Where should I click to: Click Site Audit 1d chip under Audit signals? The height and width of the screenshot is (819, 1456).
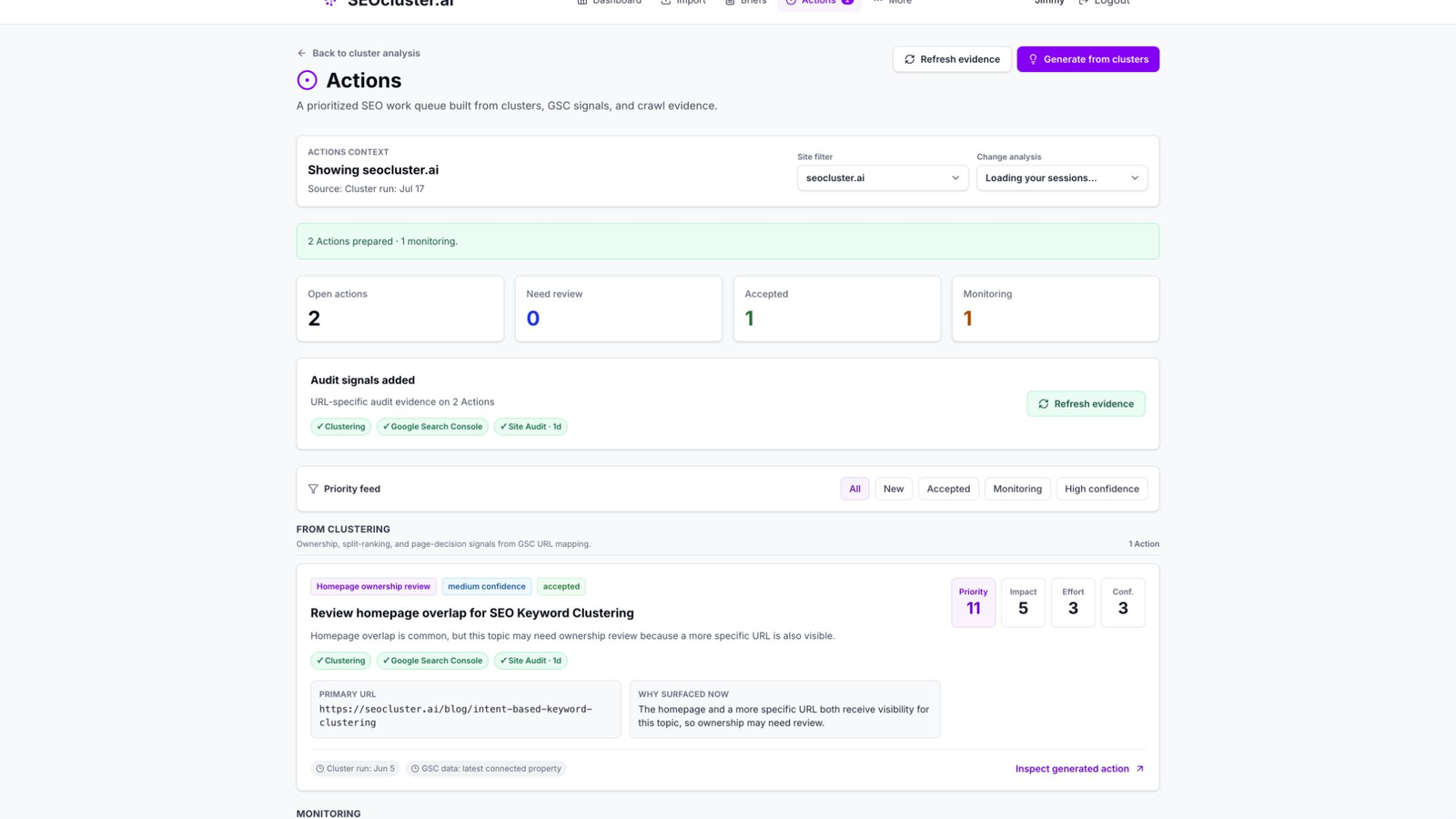click(x=531, y=426)
